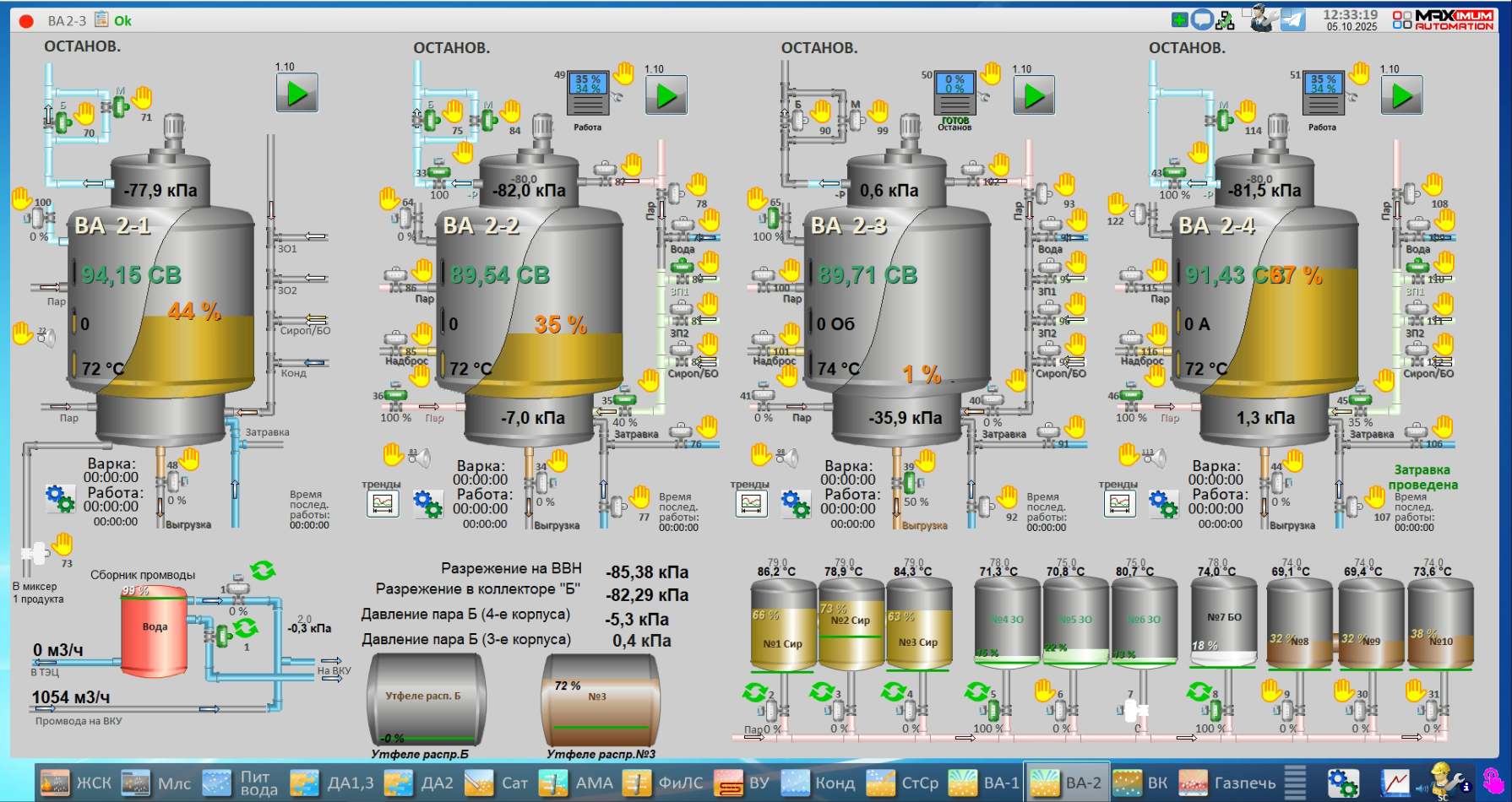Toggle auto-mode arrows for tank №1 Сир valve 2
This screenshot has height=802, width=1512.
coord(753,693)
